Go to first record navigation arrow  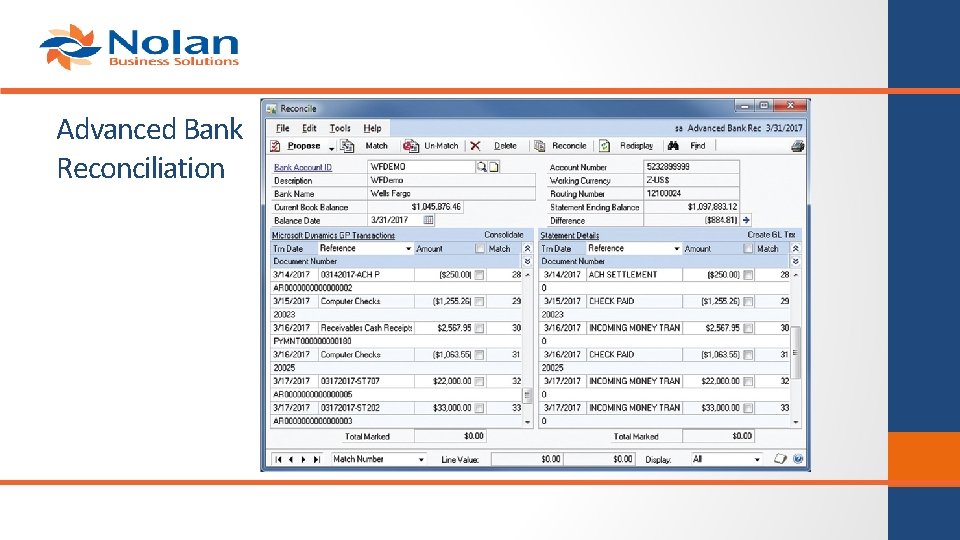click(x=279, y=459)
